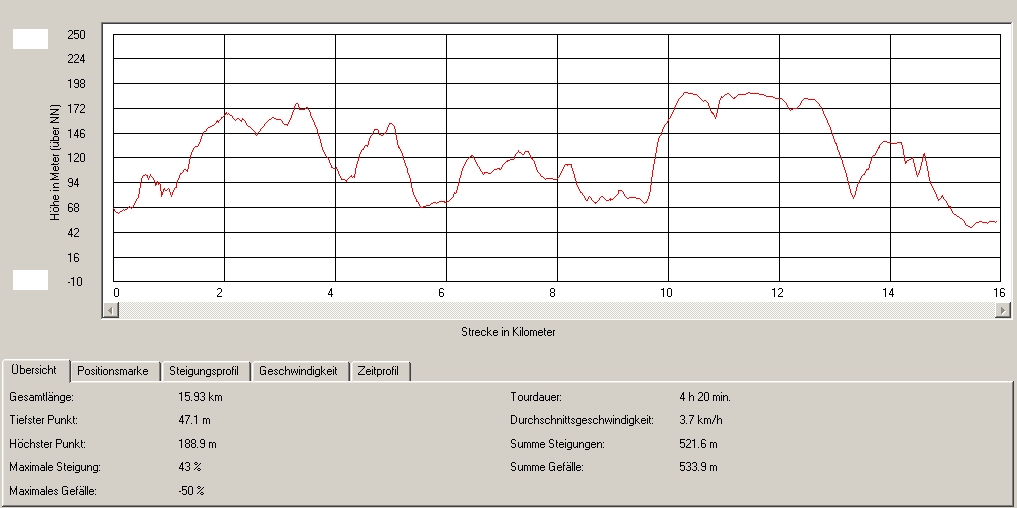This screenshot has height=508, width=1017.
Task: Select the Gesamtlänge value 15.93 km
Action: pyautogui.click(x=200, y=397)
